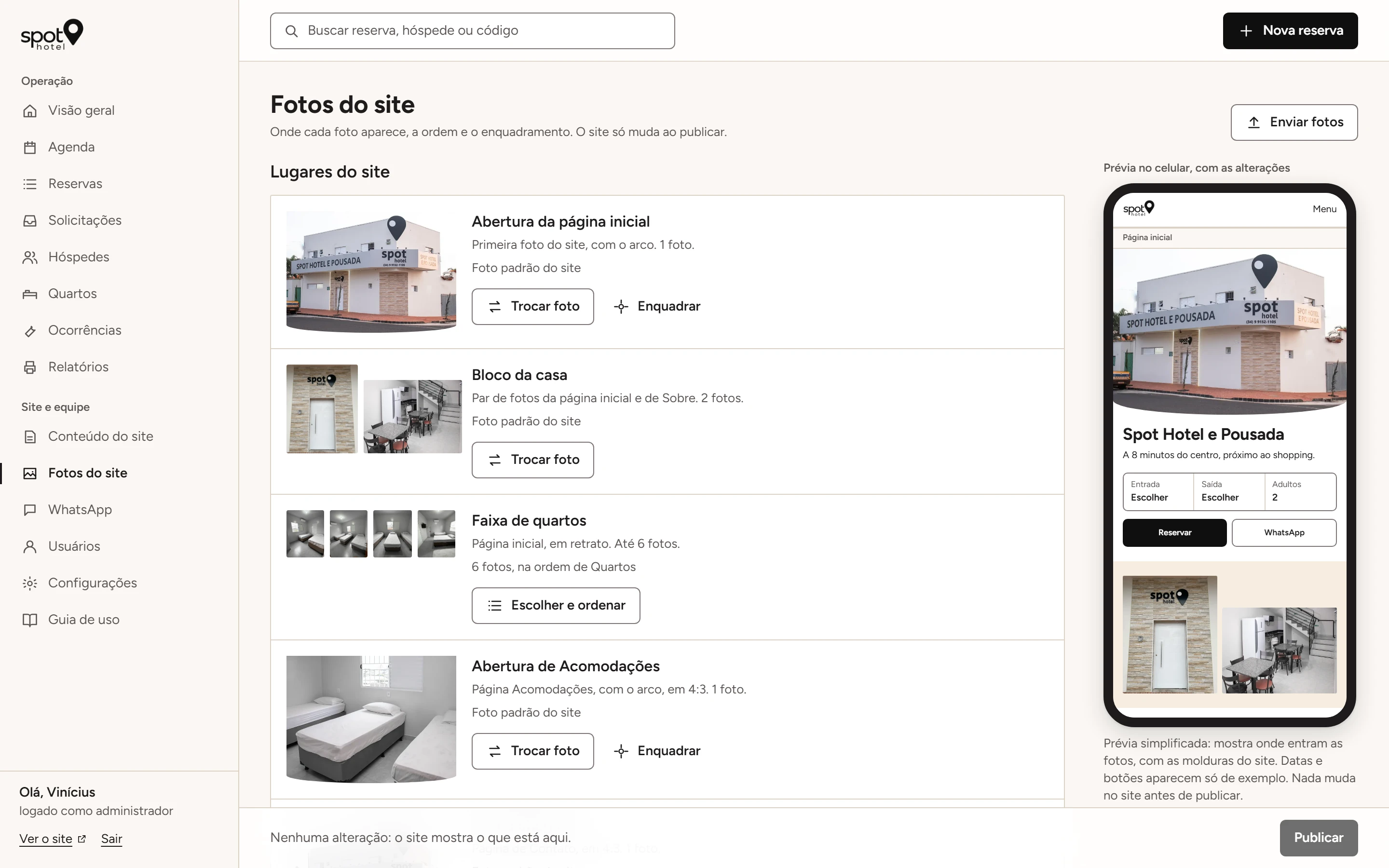Click the Nova reserva button
Image resolution: width=1389 pixels, height=868 pixels.
coord(1290,31)
